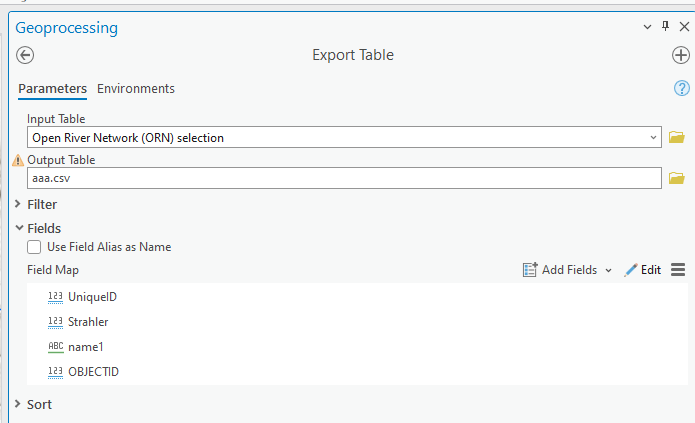Open the Input Table dropdown arrow
Viewport: 695px width, 423px height.
[653, 138]
